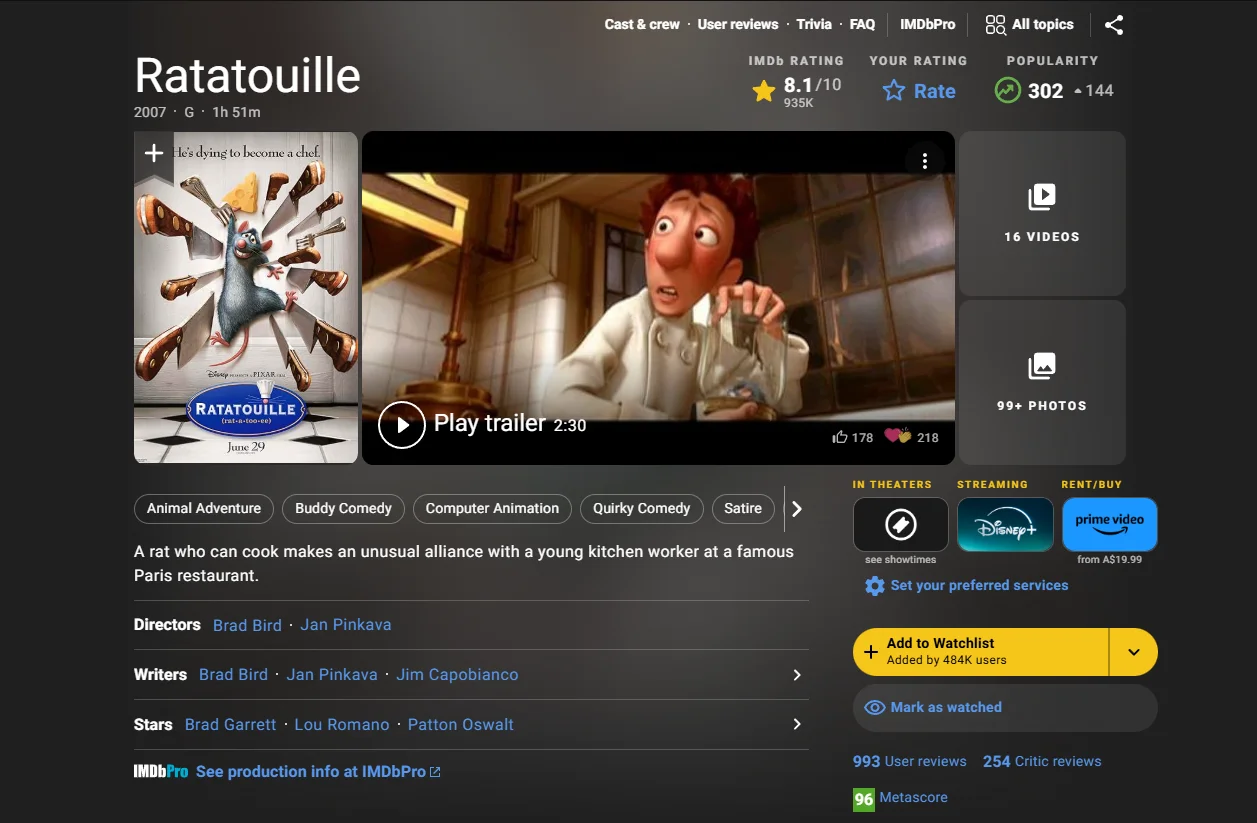Expand the Writers row
This screenshot has width=1257, height=823.
click(796, 674)
